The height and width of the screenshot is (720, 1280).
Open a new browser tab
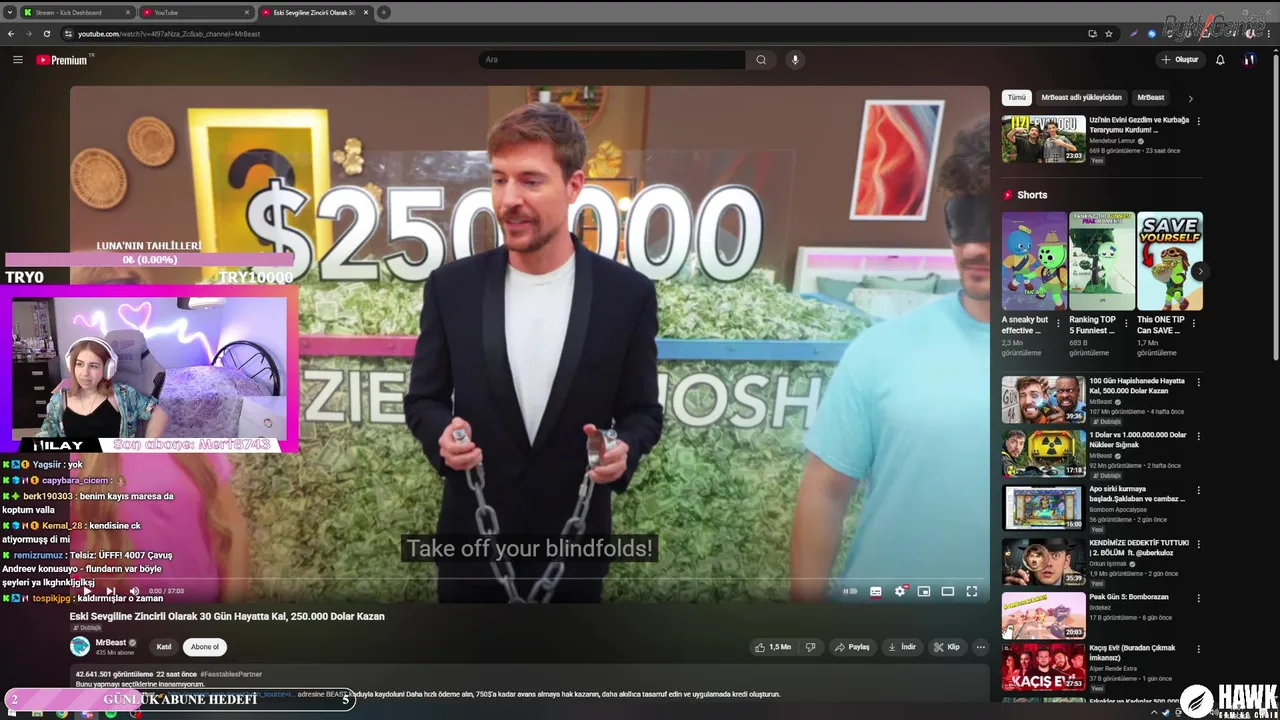click(x=383, y=13)
